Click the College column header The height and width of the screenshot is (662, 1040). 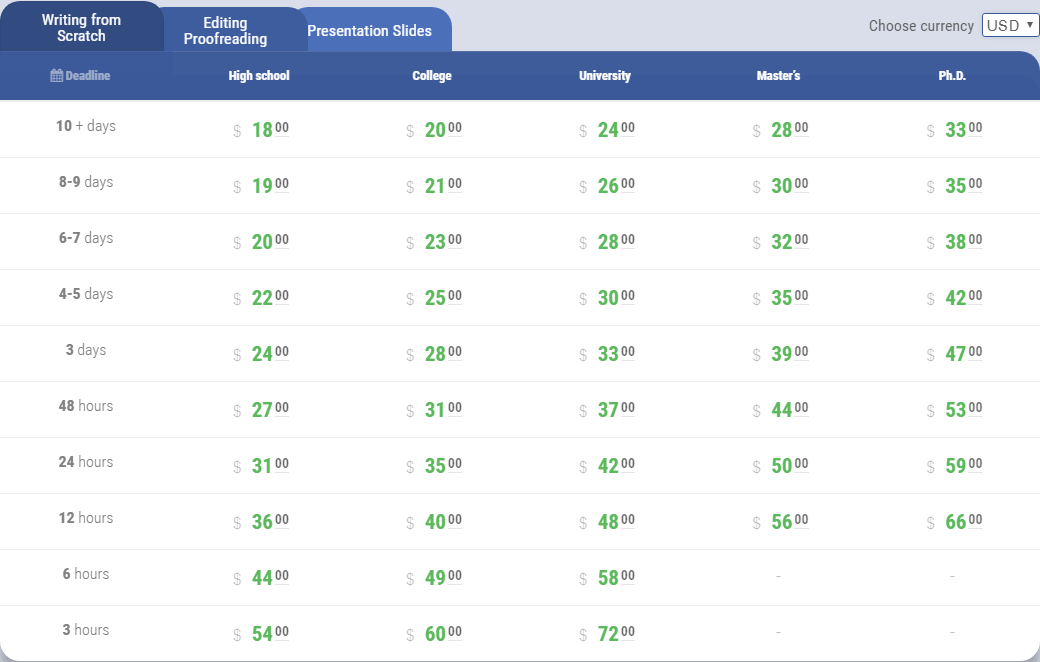coord(432,76)
